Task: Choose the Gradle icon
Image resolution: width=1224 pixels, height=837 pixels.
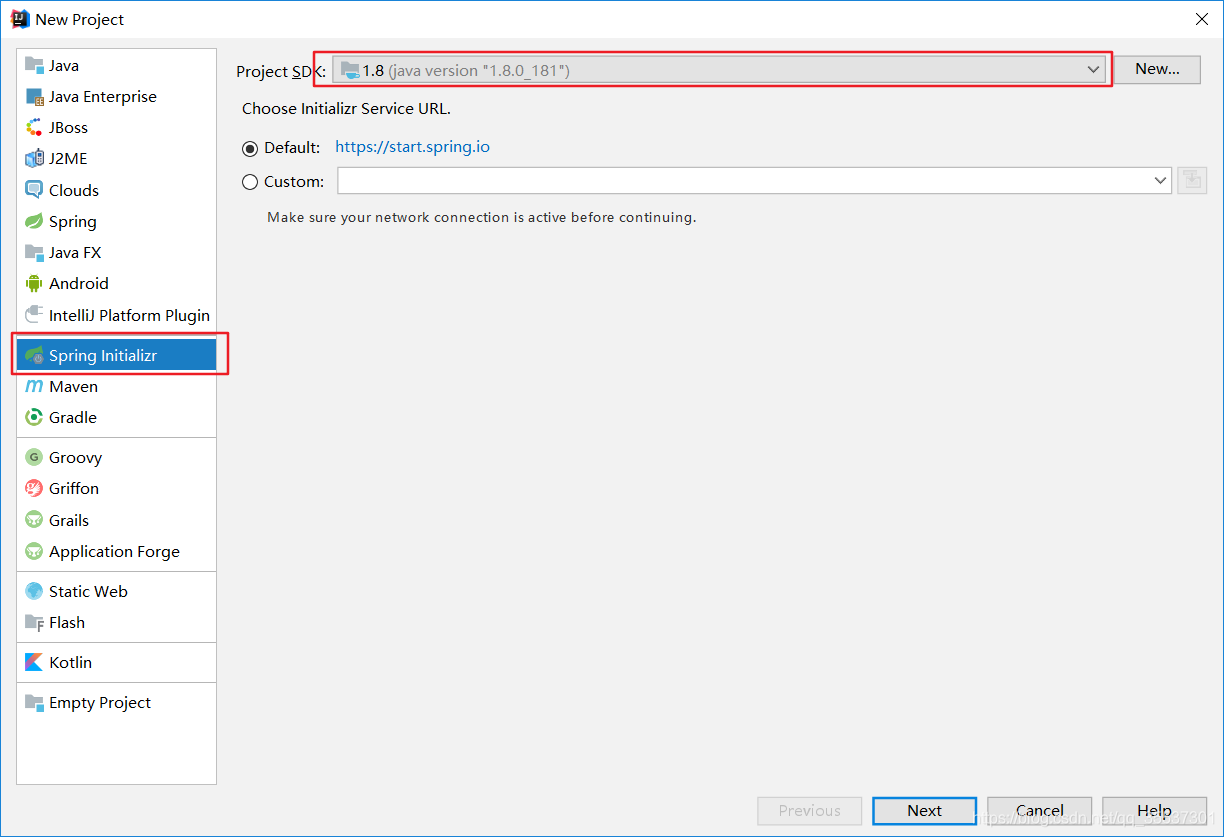Action: 34,417
